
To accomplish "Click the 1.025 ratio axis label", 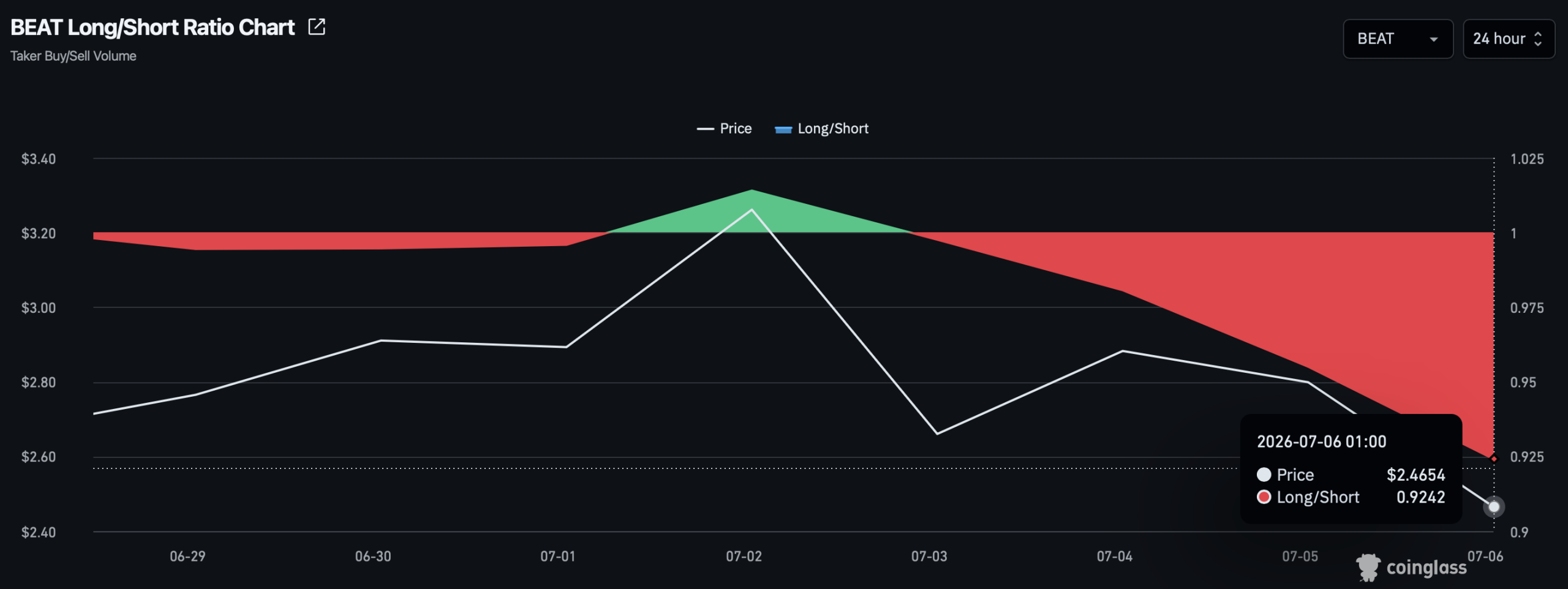I will (1527, 159).
